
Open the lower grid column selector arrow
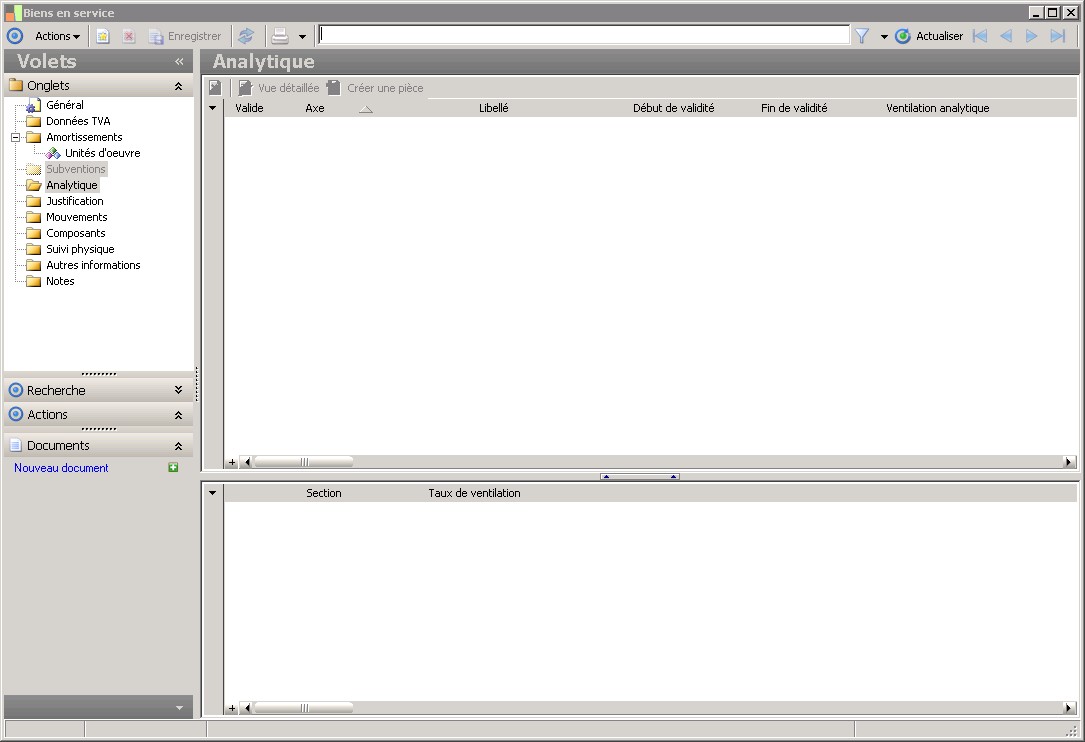212,493
